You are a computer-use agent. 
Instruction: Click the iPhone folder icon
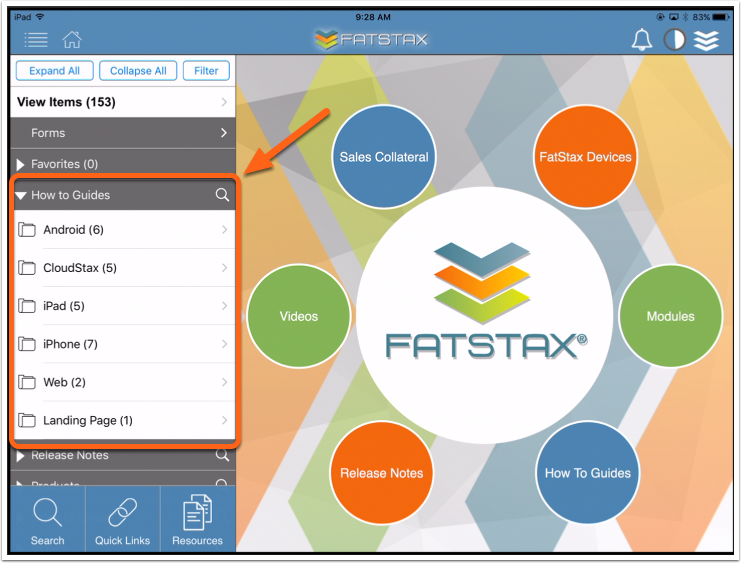pos(27,344)
